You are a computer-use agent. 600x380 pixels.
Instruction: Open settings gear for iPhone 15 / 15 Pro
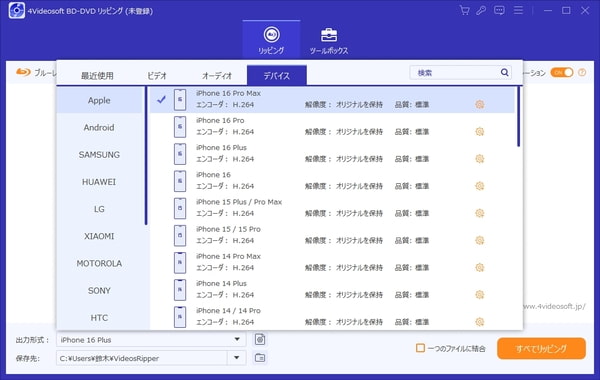point(479,240)
